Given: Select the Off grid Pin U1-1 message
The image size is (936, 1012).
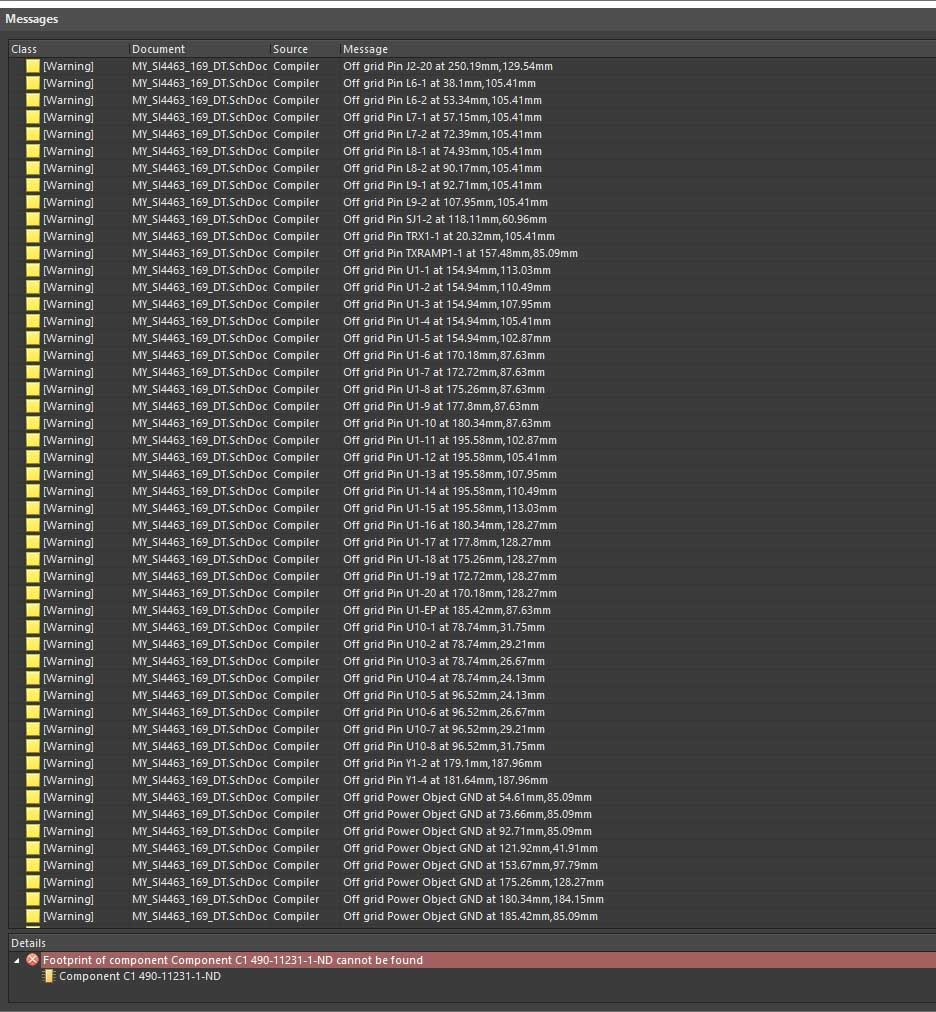Looking at the screenshot, I should coord(447,270).
